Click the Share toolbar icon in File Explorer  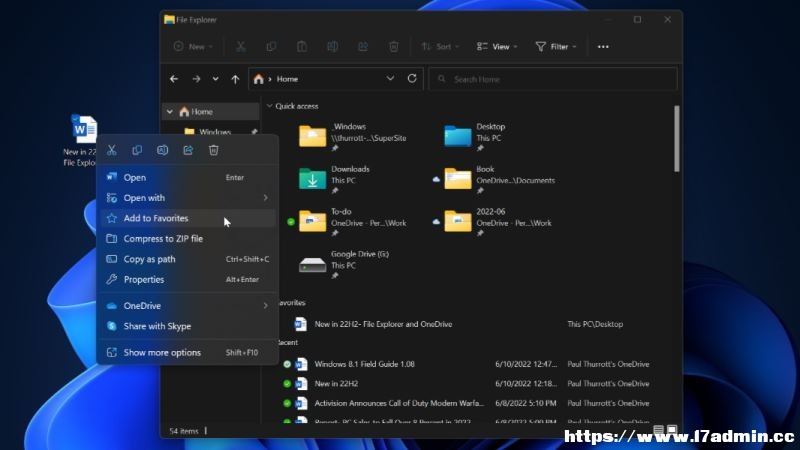tap(363, 46)
